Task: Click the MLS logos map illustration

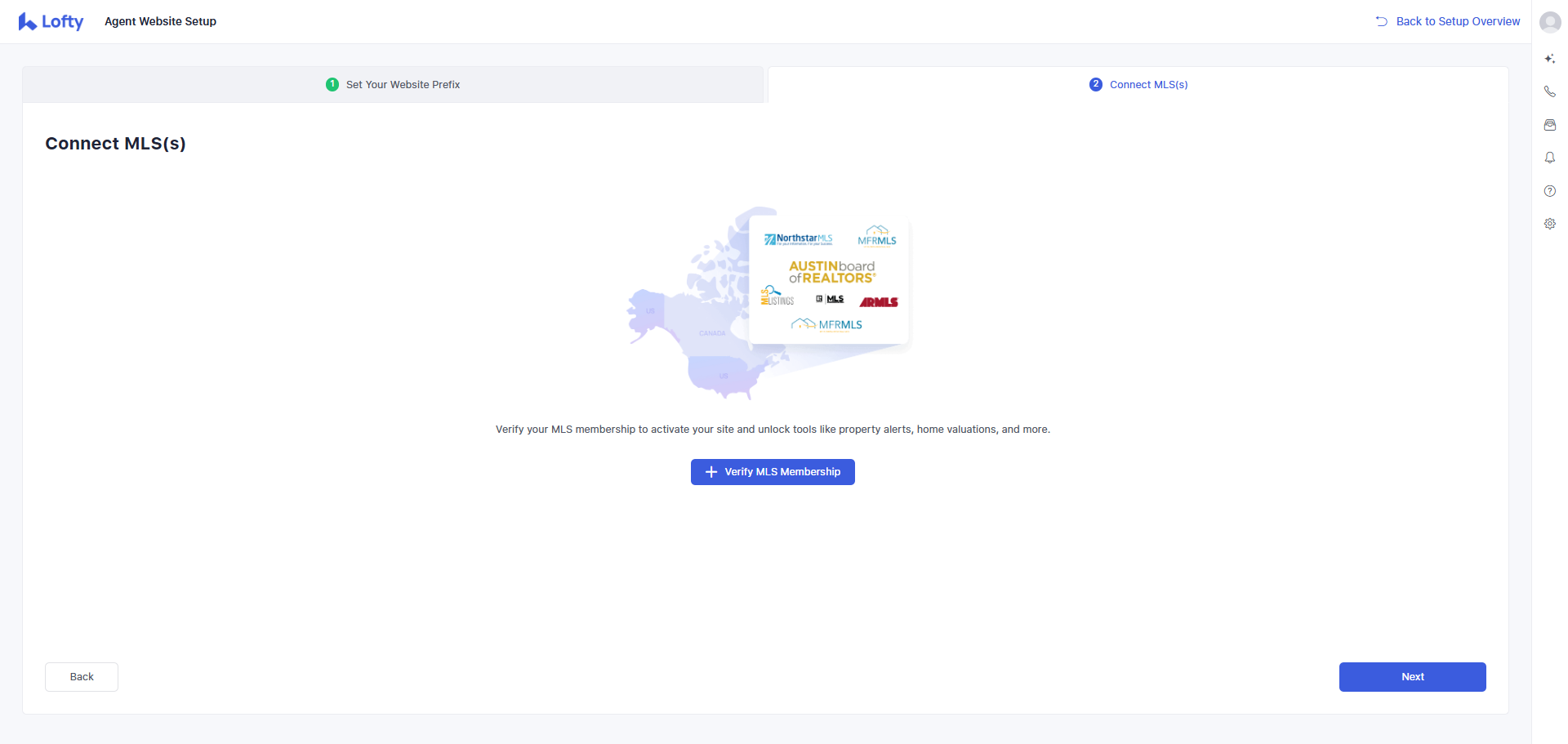Action: click(768, 302)
